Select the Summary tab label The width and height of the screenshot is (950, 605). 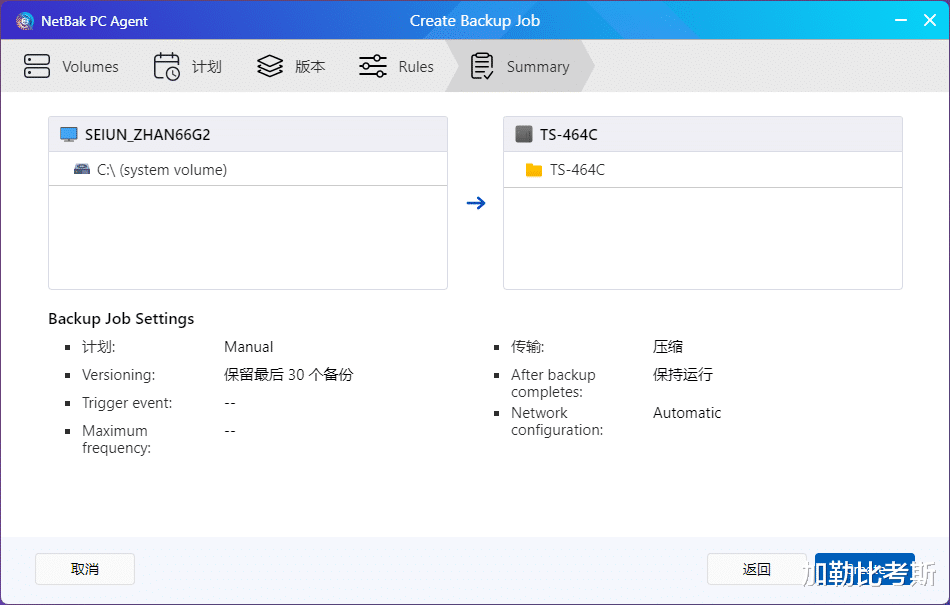click(538, 67)
